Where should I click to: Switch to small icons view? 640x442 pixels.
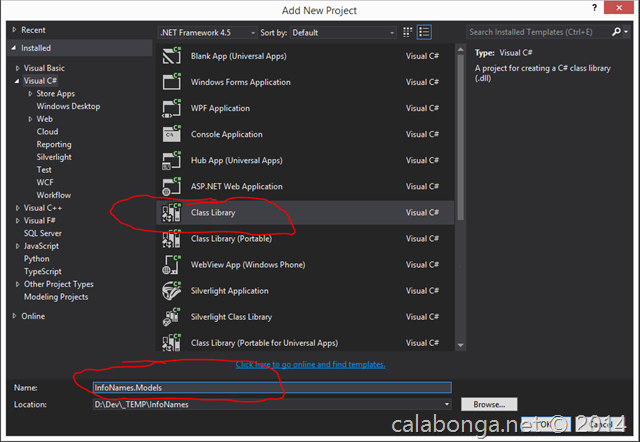[407, 32]
